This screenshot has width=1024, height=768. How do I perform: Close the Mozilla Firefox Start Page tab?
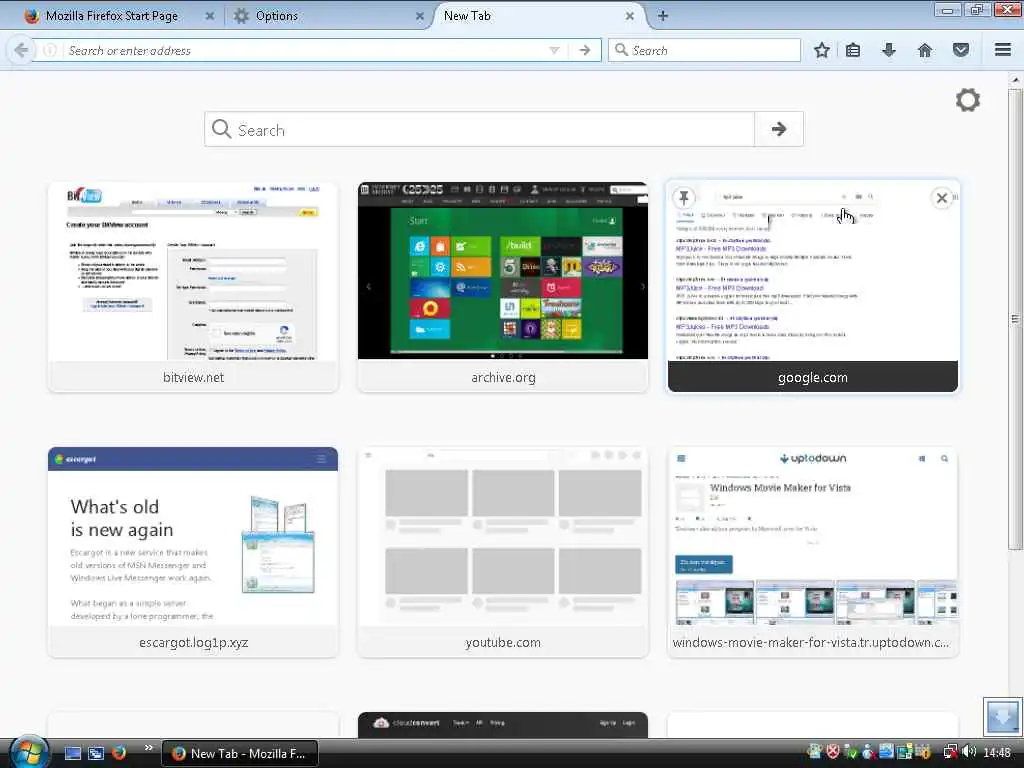coord(210,16)
